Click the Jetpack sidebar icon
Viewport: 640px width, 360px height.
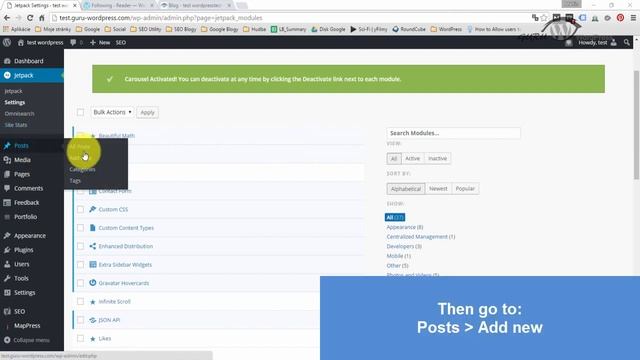coord(7,75)
